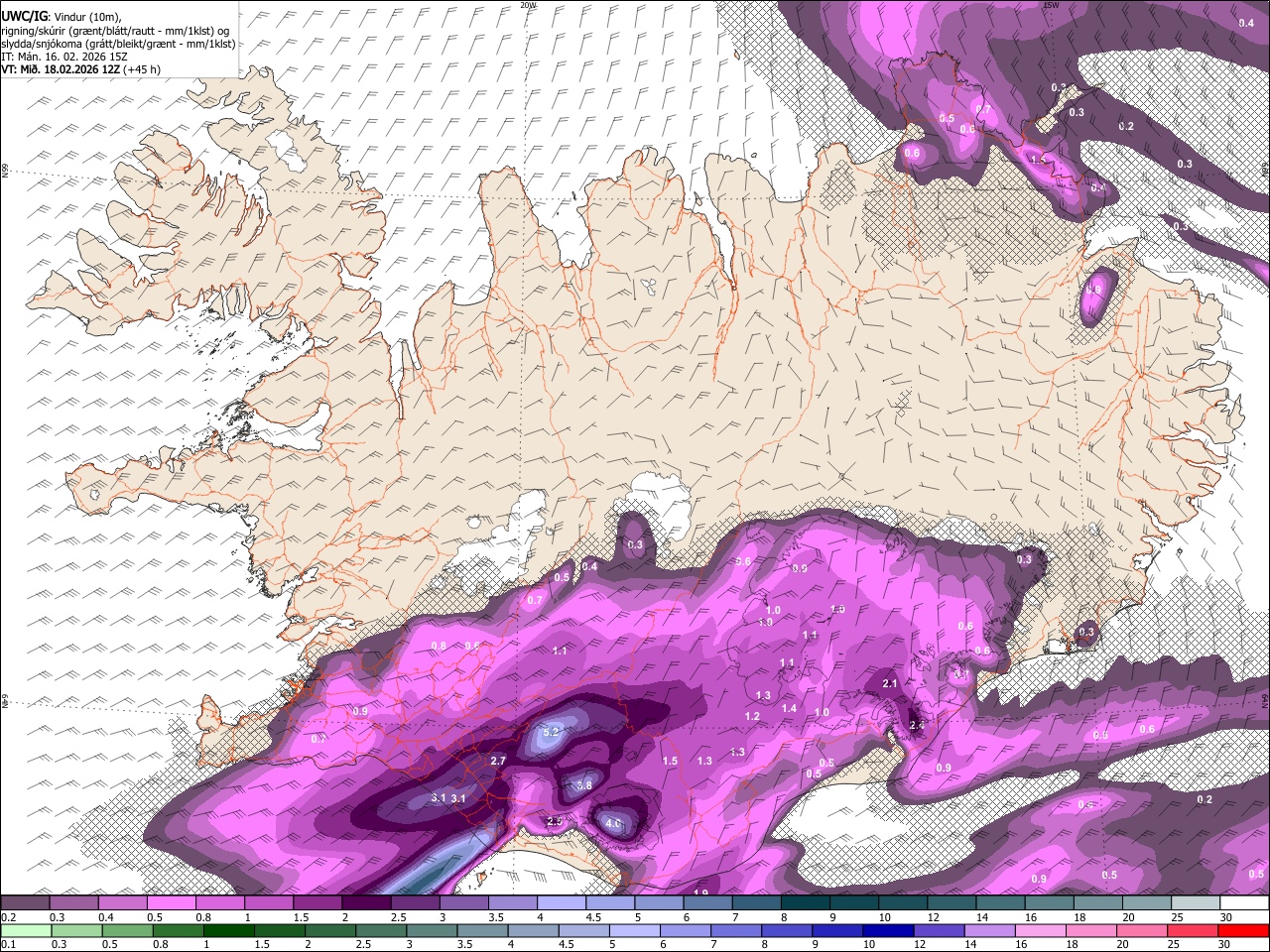Click the 'rigning/skúrir' description line
This screenshot has width=1270, height=952.
point(115,31)
